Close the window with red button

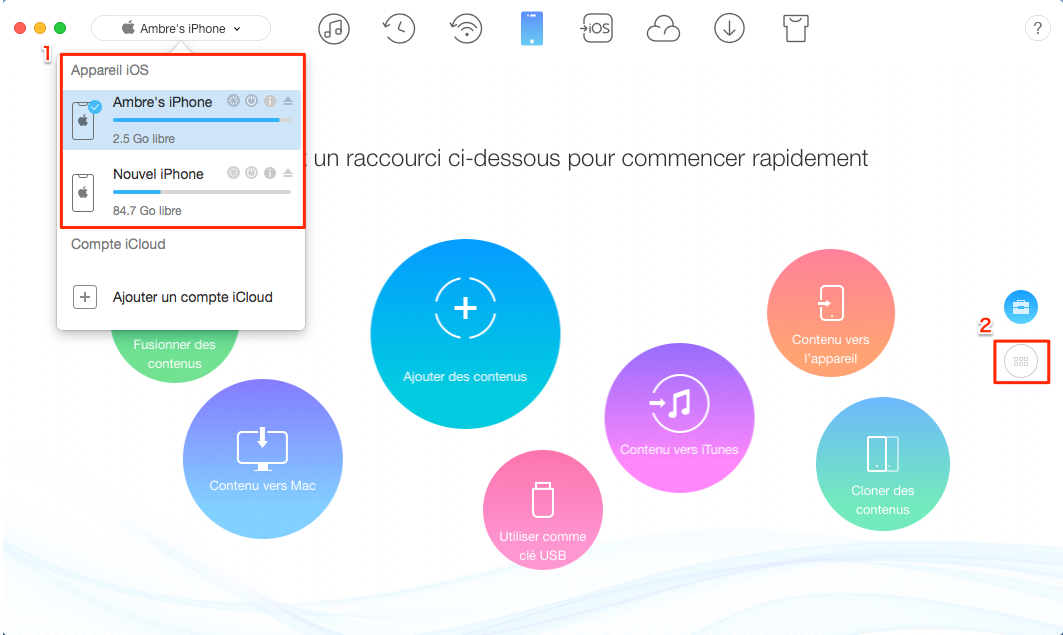(x=20, y=28)
